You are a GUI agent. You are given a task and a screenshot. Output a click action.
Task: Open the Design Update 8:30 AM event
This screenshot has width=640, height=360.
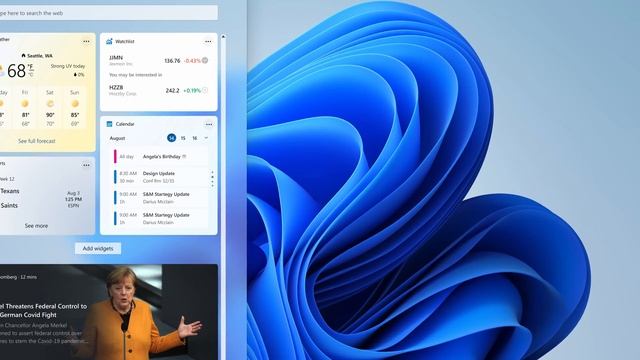click(160, 177)
